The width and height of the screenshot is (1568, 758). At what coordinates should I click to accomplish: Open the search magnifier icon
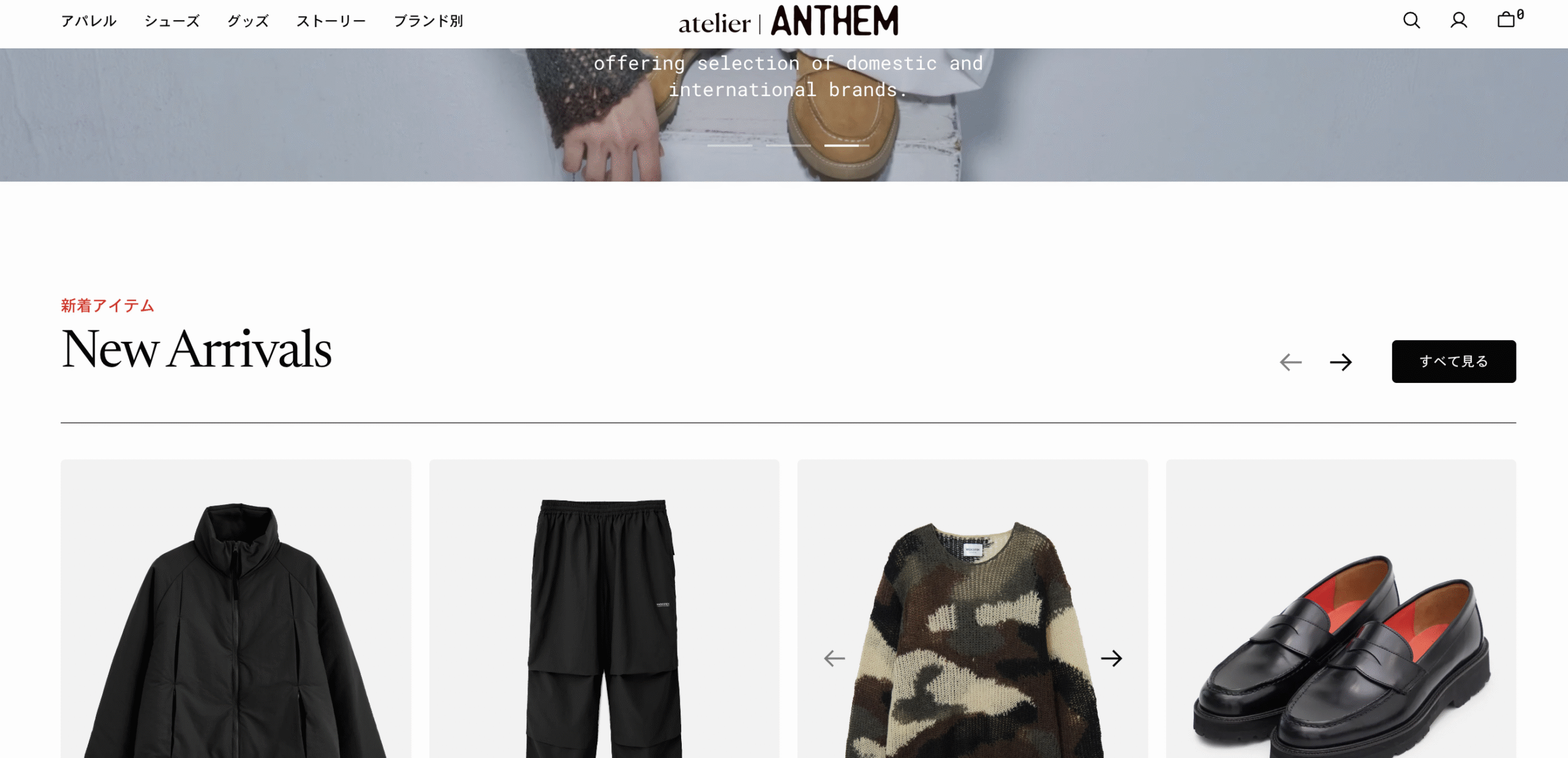pyautogui.click(x=1411, y=21)
